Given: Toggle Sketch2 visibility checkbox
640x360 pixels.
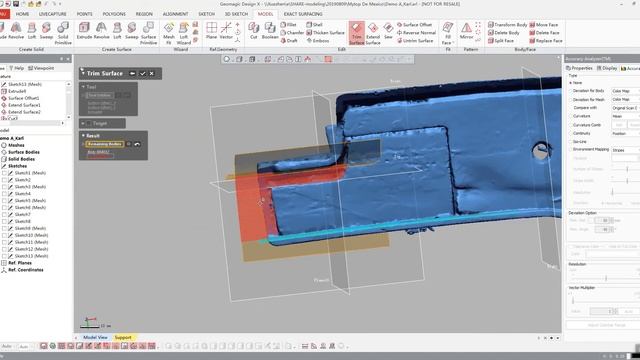Looking at the screenshot, I should tap(4, 180).
